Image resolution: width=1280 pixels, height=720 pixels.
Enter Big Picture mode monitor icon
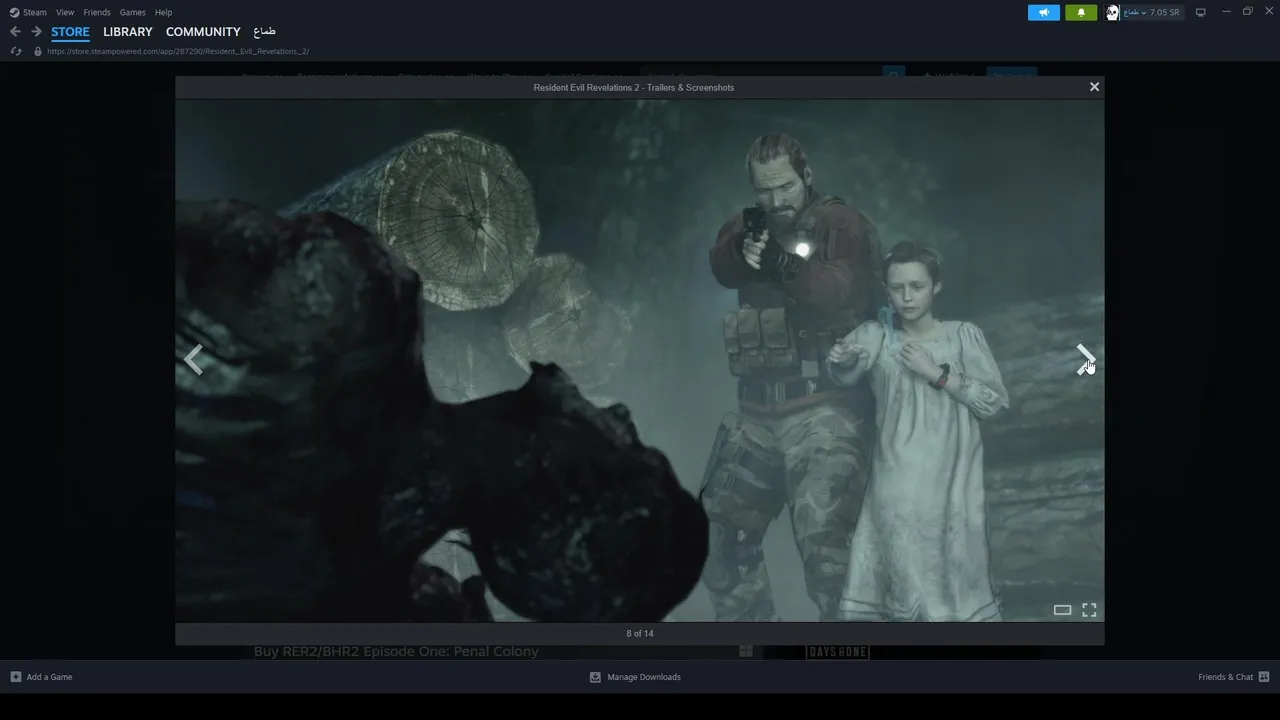coord(1201,12)
